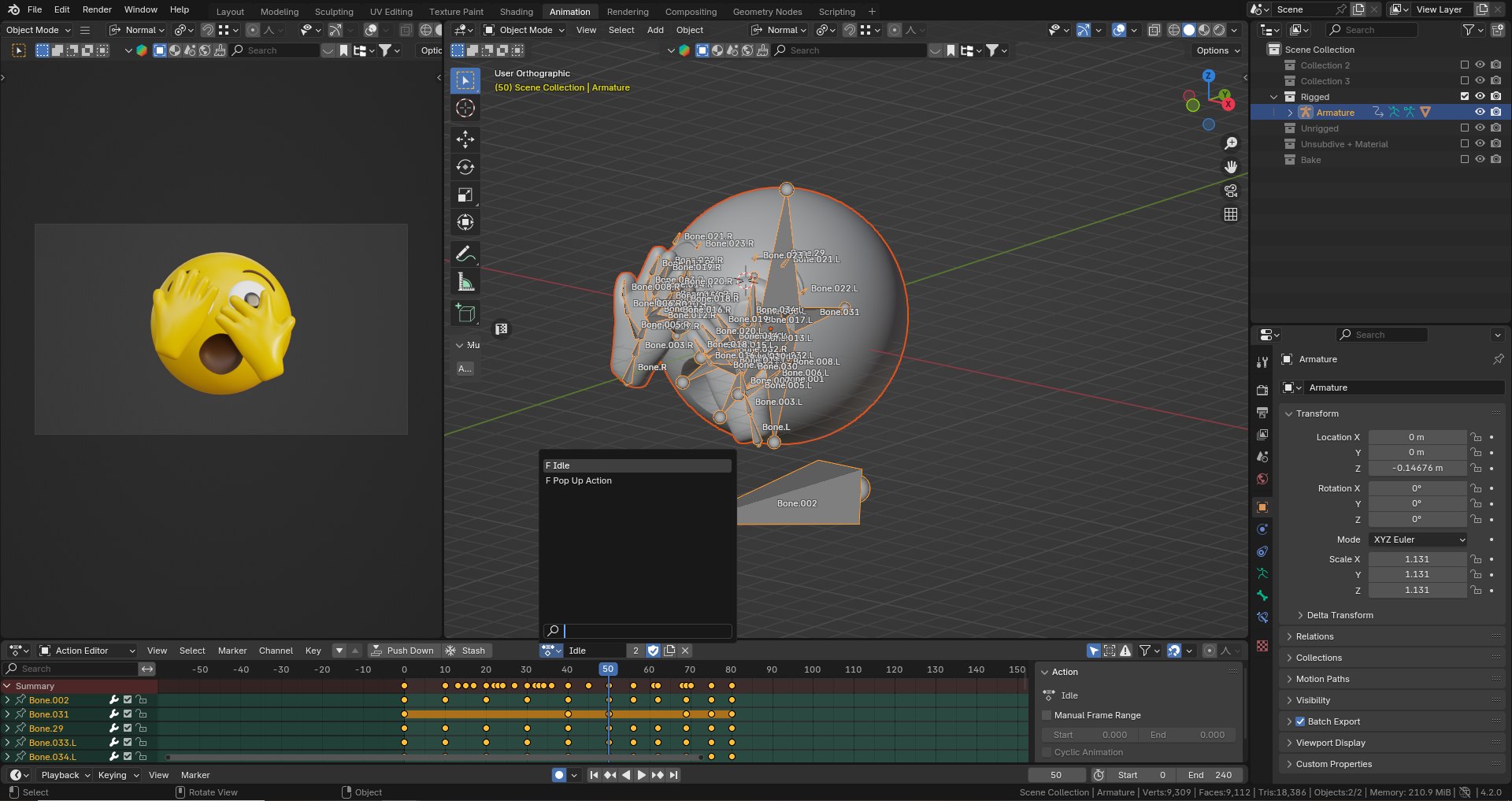Activate the Move tool
The image size is (1512, 801).
[465, 139]
